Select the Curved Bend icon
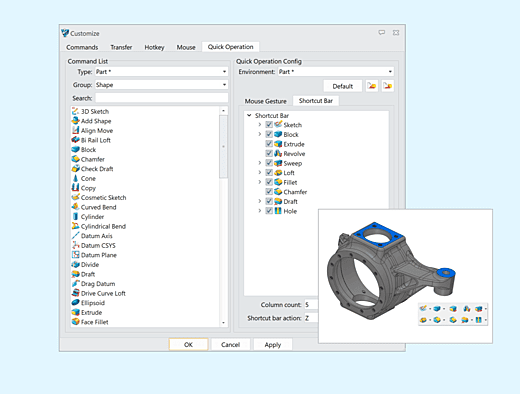This screenshot has height=394, width=520. 76,207
